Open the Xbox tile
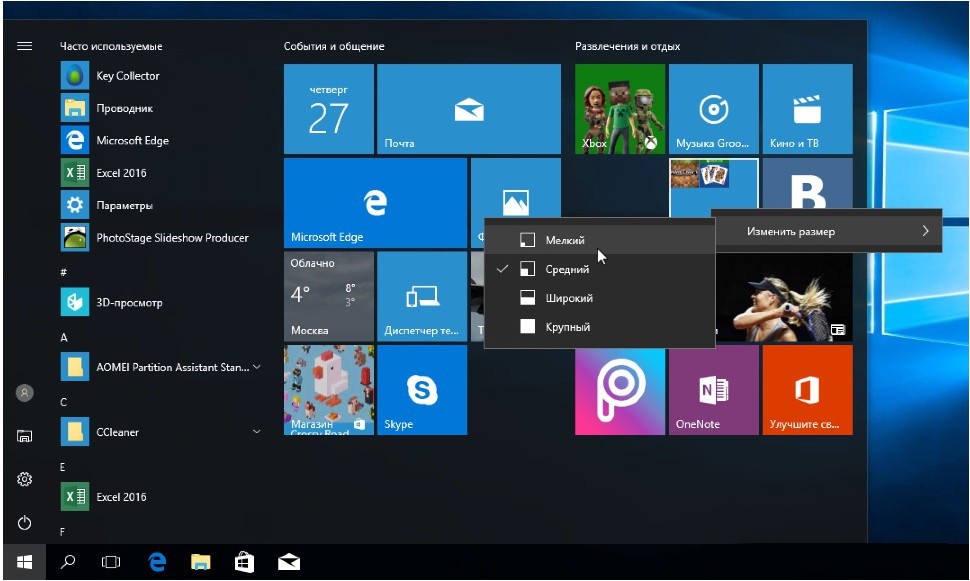970x581 pixels. click(x=620, y=109)
